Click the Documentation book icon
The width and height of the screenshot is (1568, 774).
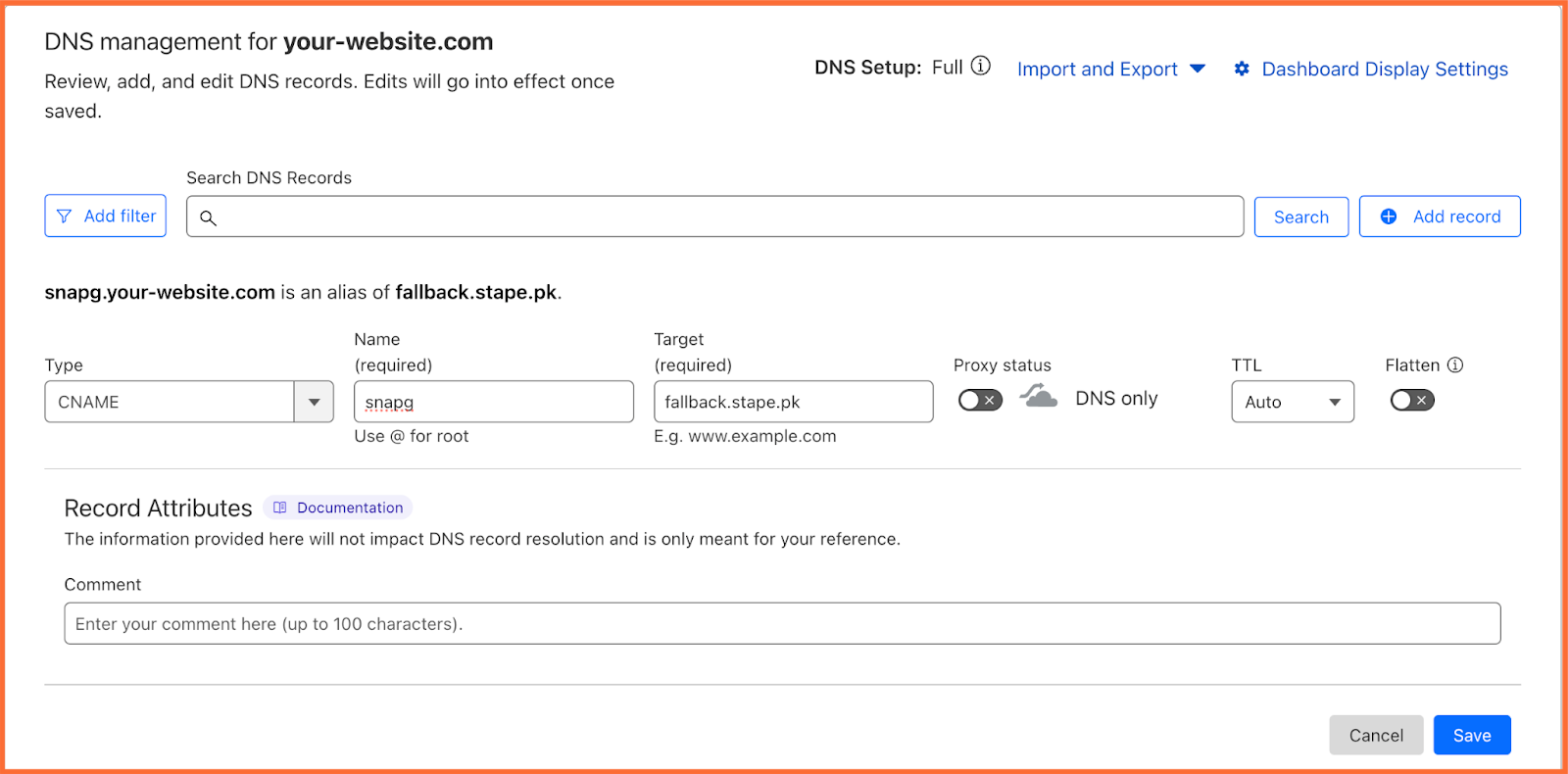click(280, 508)
